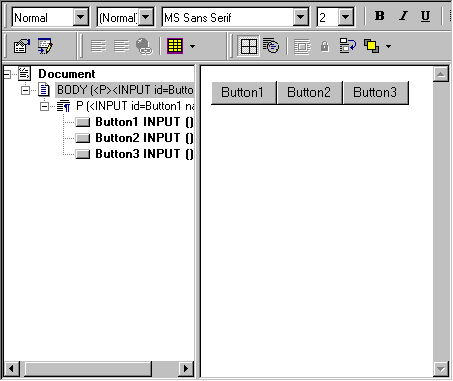This screenshot has height=381, width=453.
Task: Click the outline pane scroll left arrow
Action: click(12, 369)
